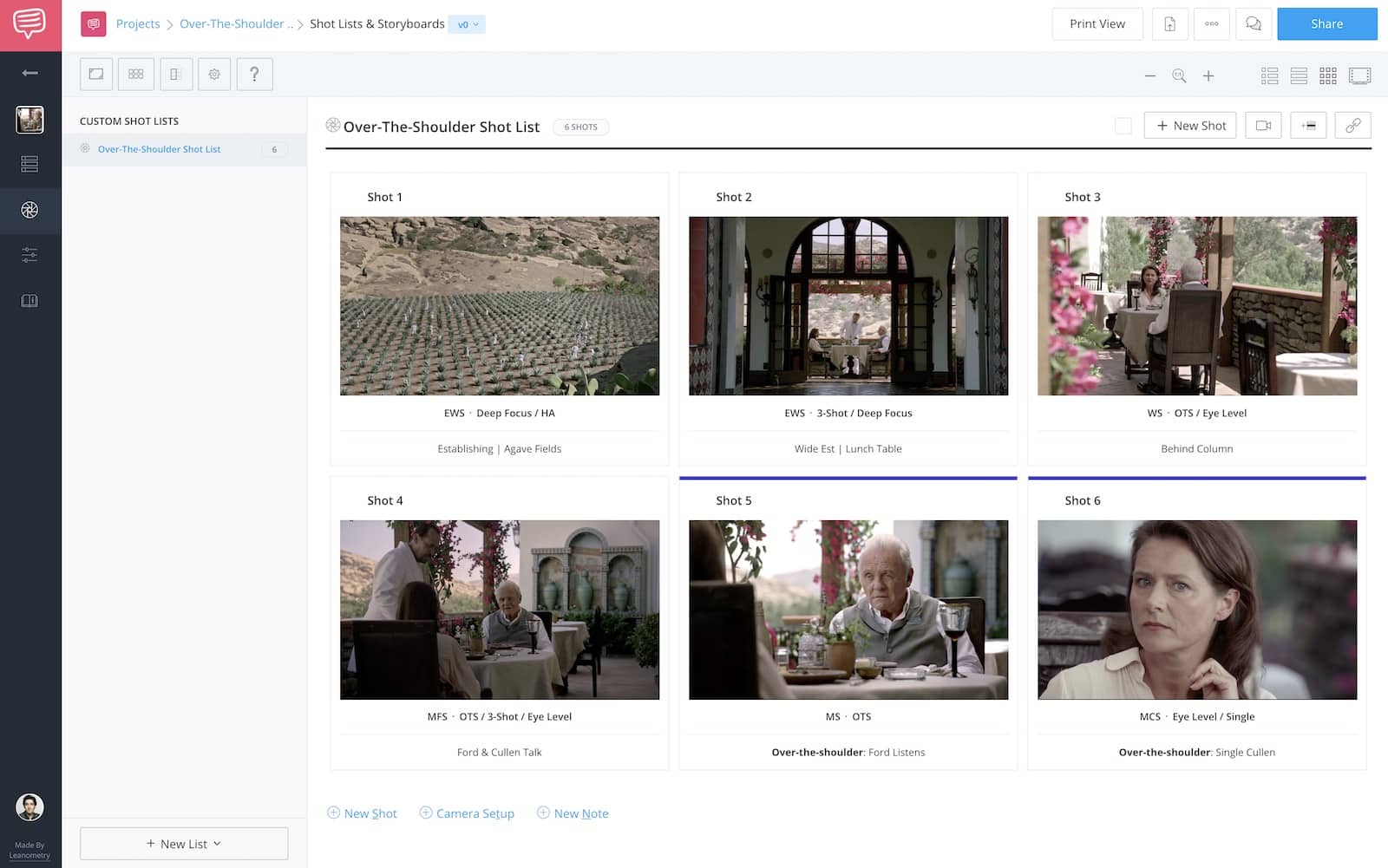Click the Print View button
The height and width of the screenshot is (868, 1388).
1097,24
